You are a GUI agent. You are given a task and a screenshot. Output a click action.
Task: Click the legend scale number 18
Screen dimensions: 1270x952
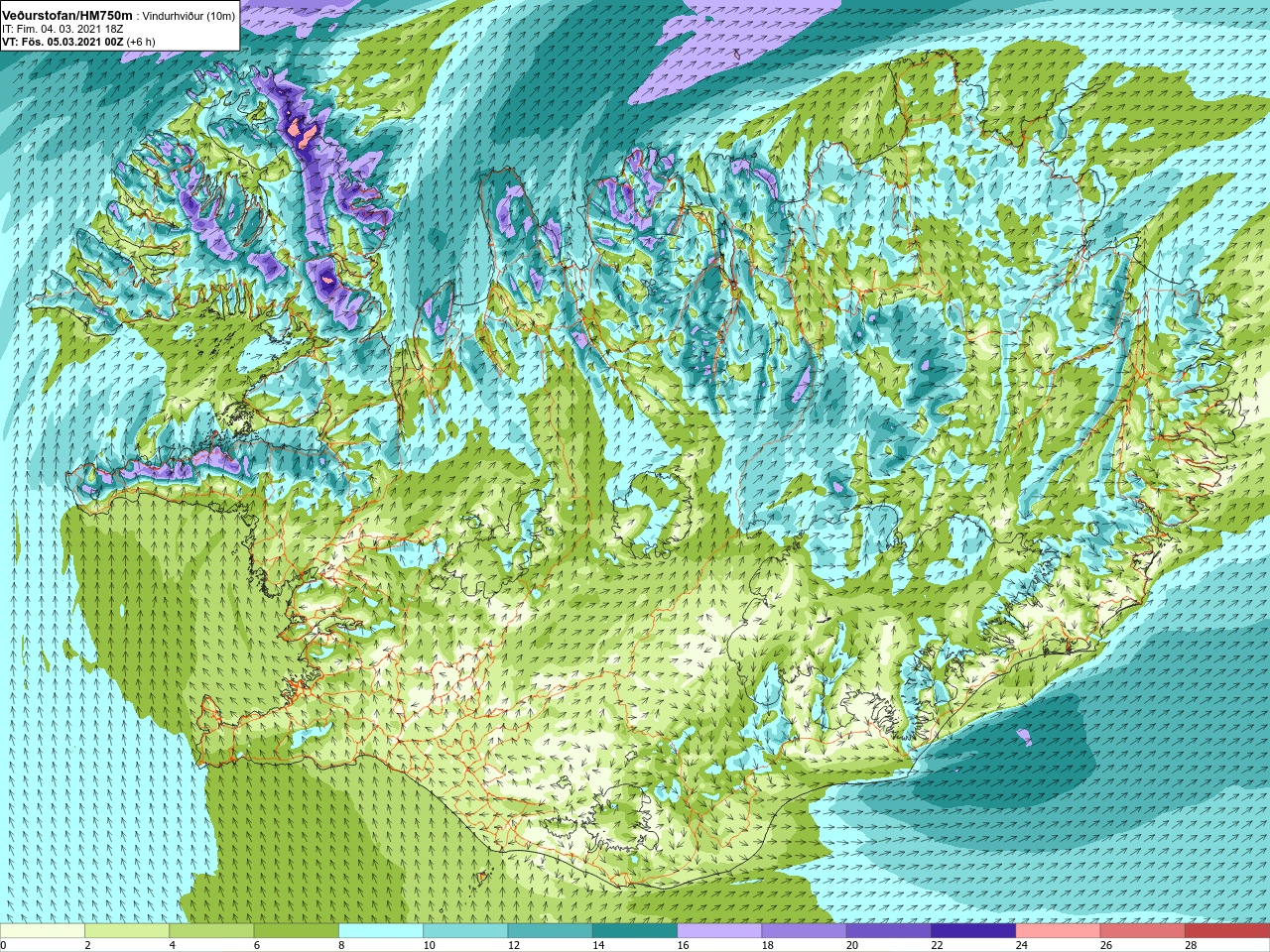click(768, 945)
